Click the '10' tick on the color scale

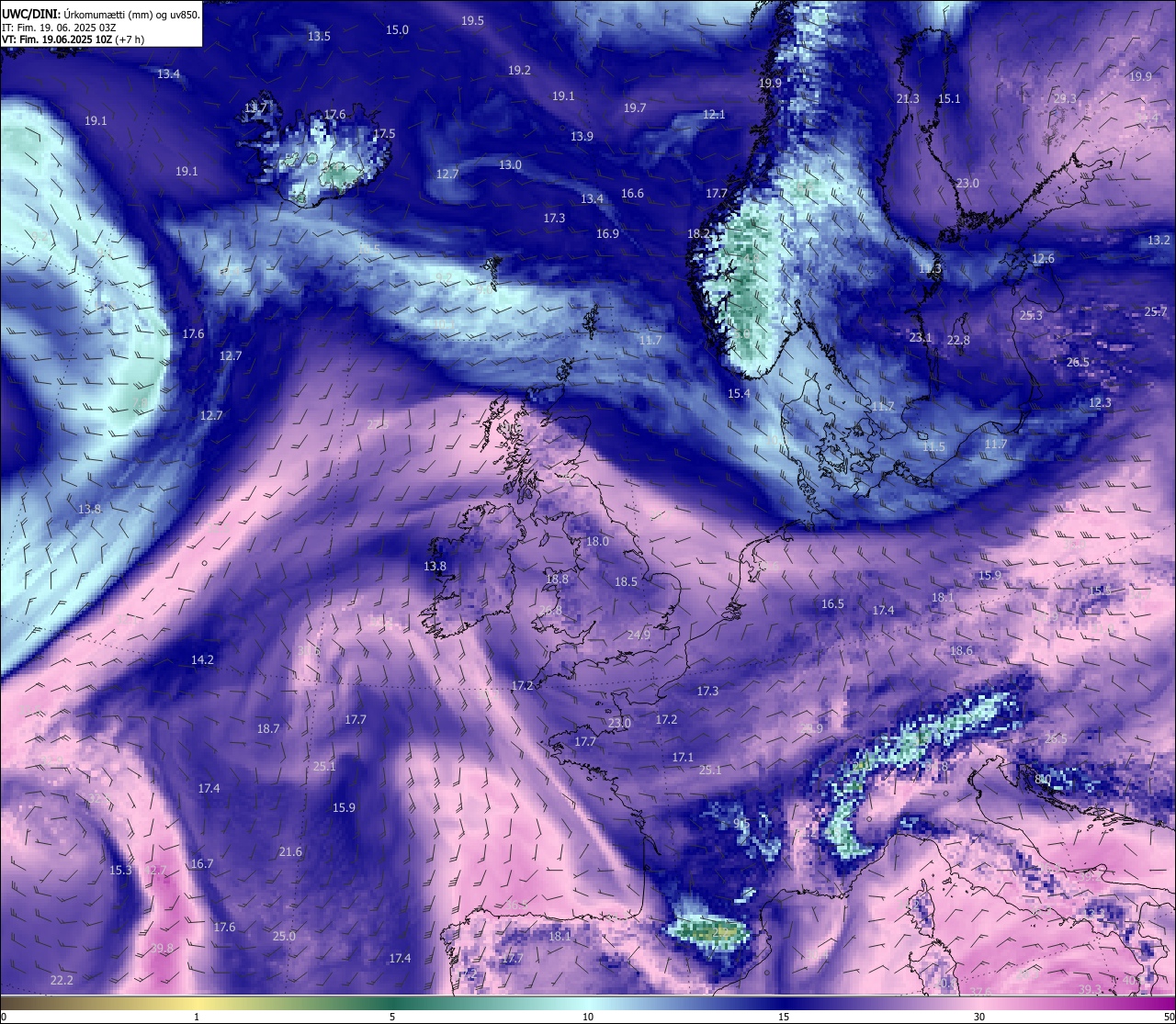[x=587, y=1017]
